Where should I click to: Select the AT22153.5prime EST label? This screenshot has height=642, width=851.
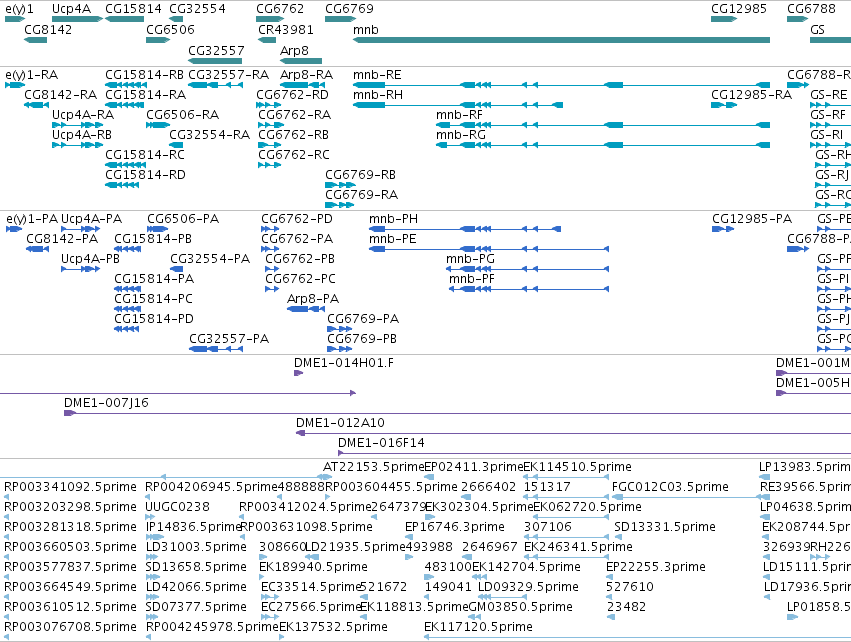coord(373,467)
